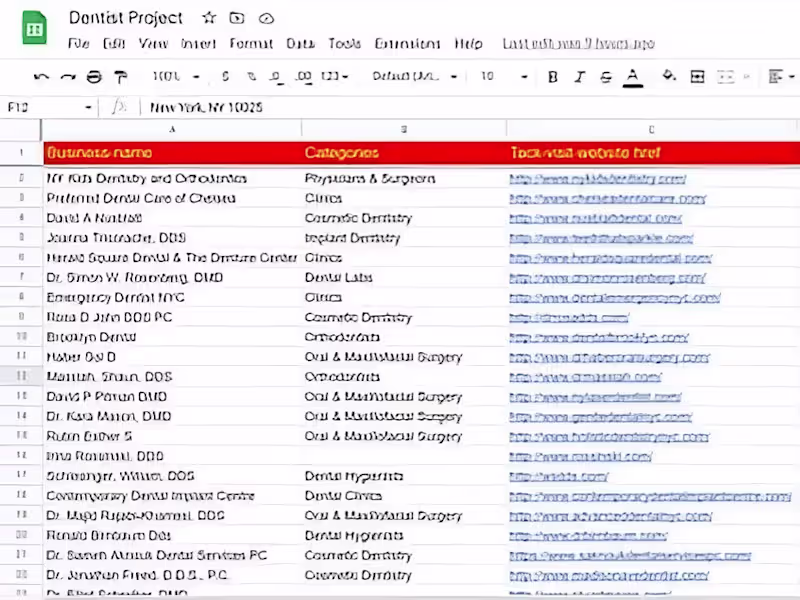Open the Format menu

[x=251, y=43]
